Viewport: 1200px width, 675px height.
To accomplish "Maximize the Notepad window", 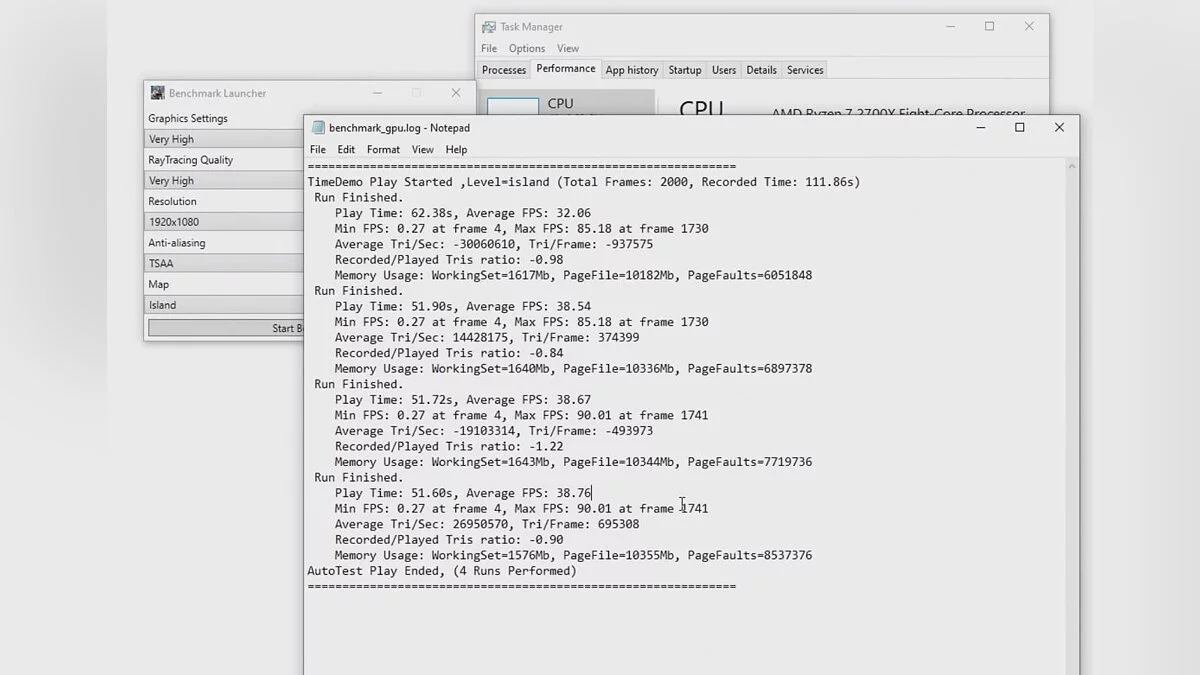I will click(x=1020, y=127).
